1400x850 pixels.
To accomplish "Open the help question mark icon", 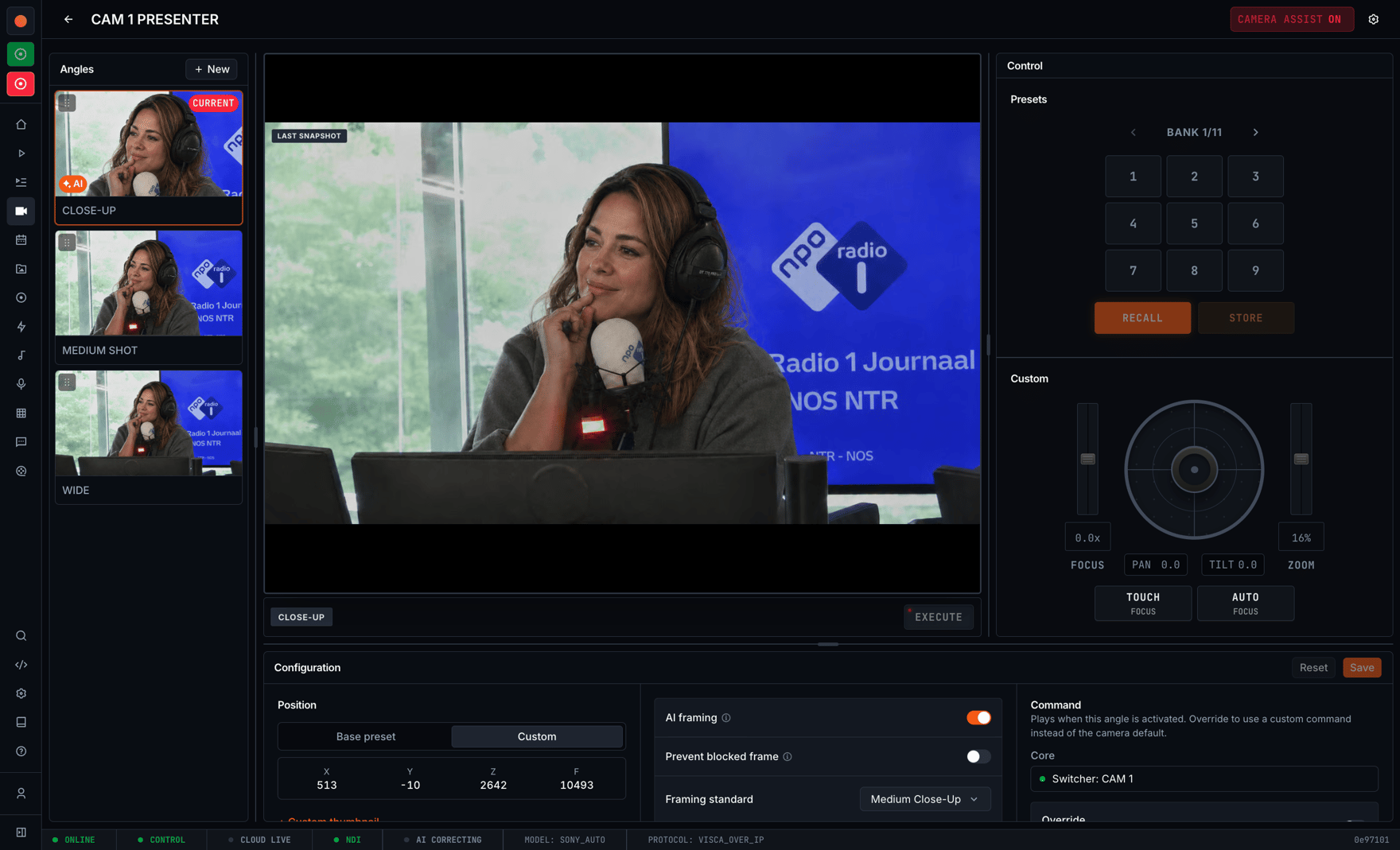I will tap(21, 751).
